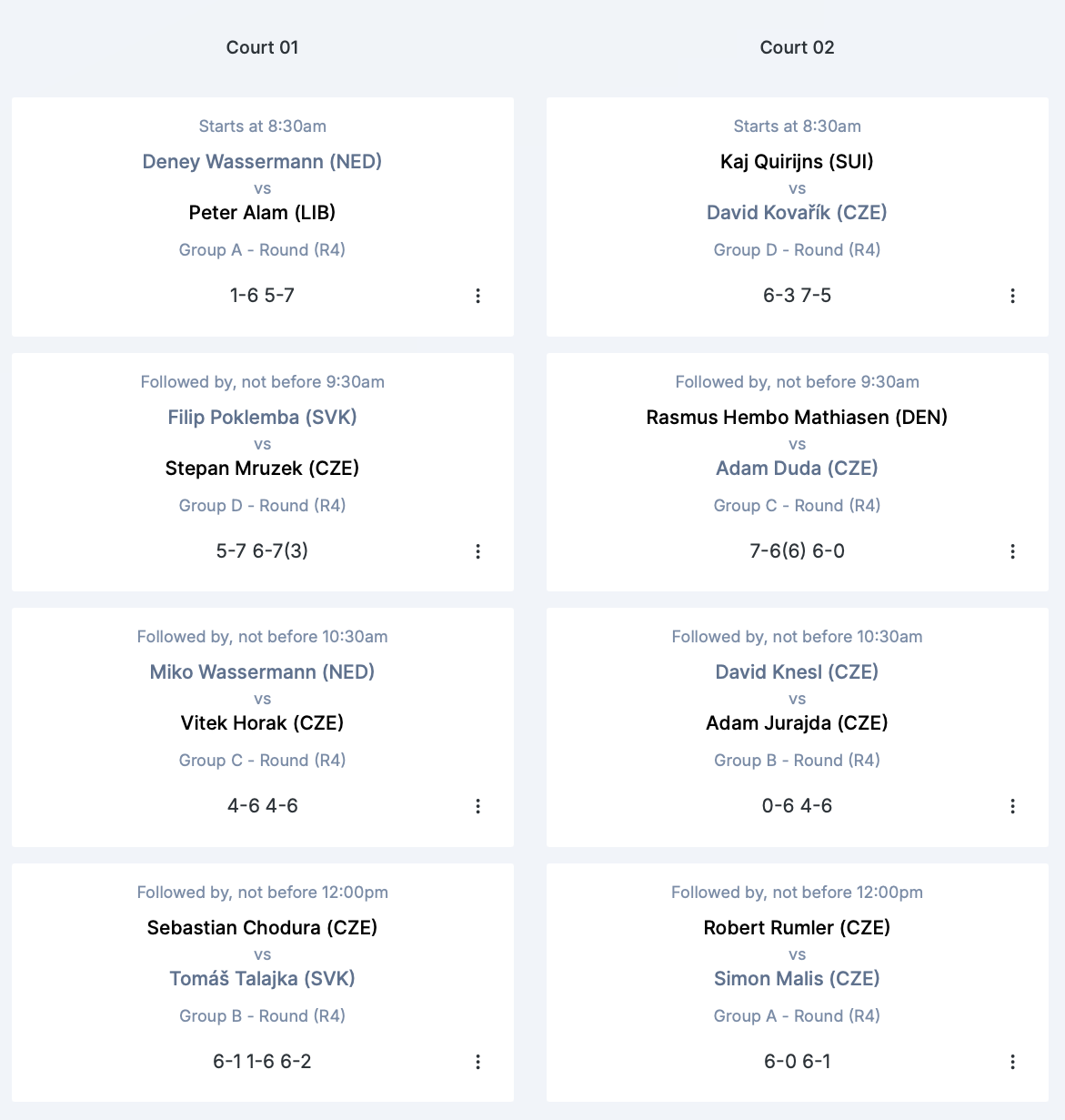Open kebab menu for Mathiasen vs Duda match
The image size is (1065, 1120).
point(1012,551)
